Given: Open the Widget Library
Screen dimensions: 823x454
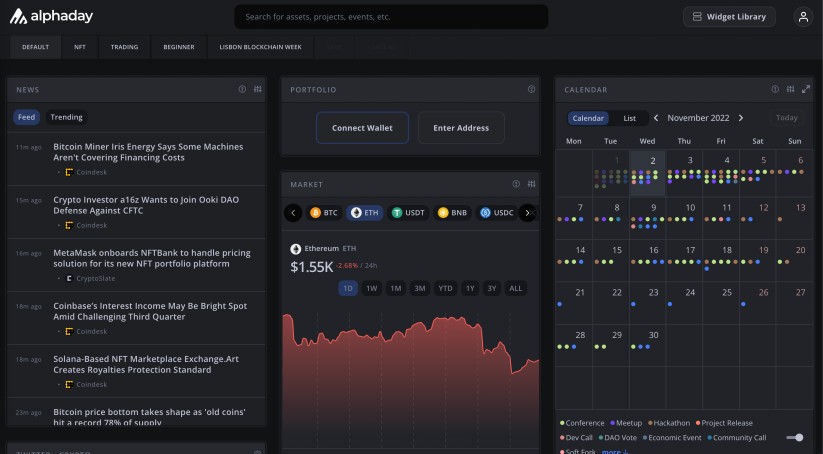Looking at the screenshot, I should pos(728,17).
